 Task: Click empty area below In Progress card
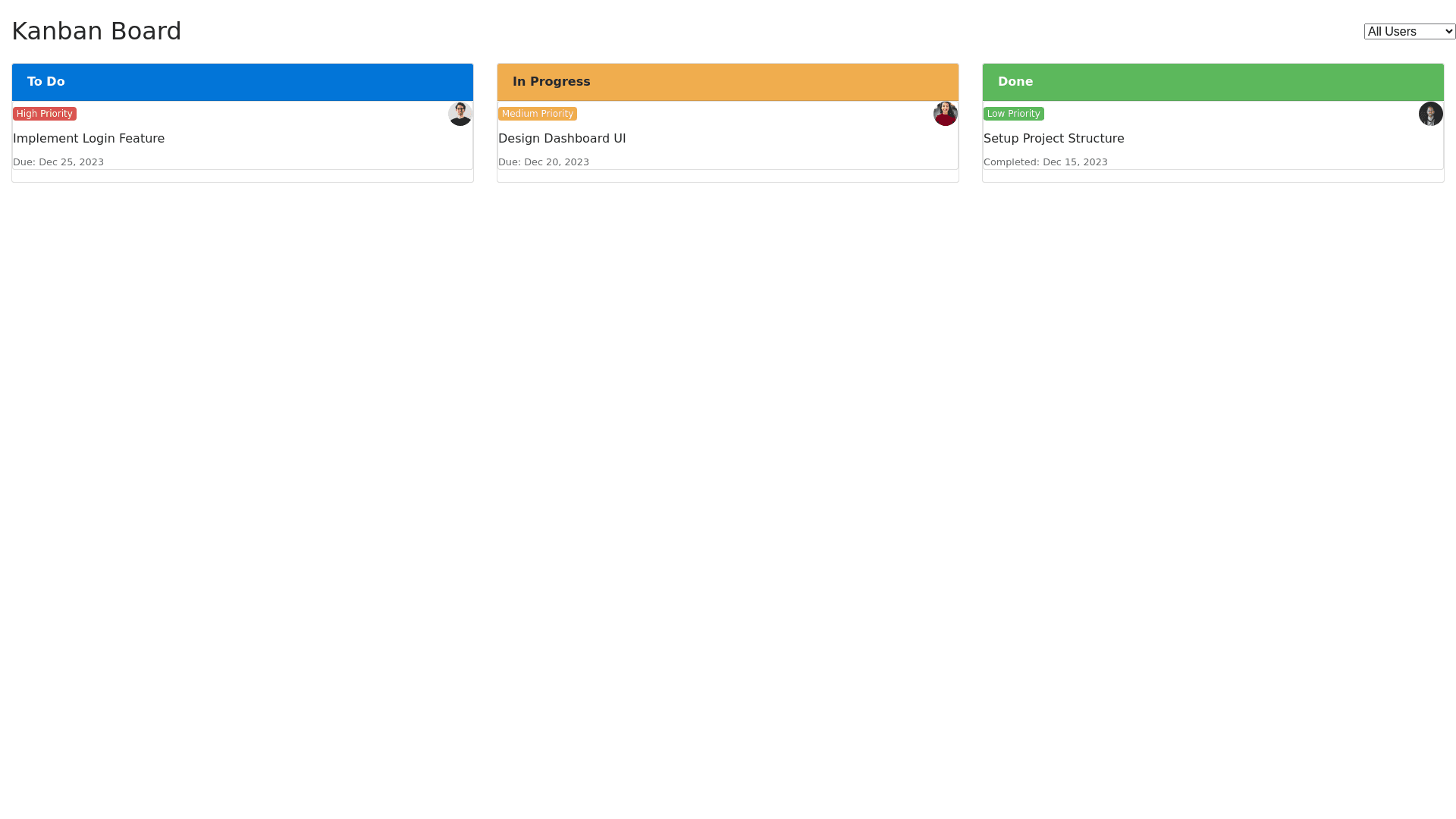point(728,176)
